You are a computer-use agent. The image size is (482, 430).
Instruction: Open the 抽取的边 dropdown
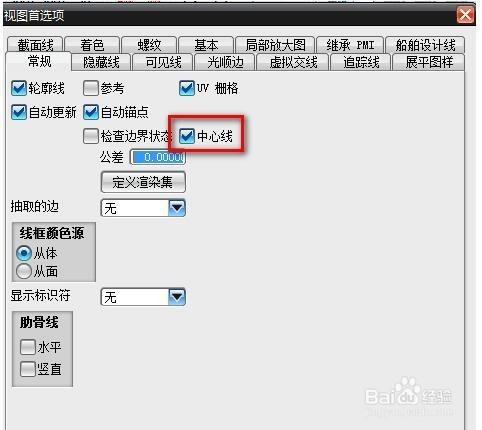point(143,208)
